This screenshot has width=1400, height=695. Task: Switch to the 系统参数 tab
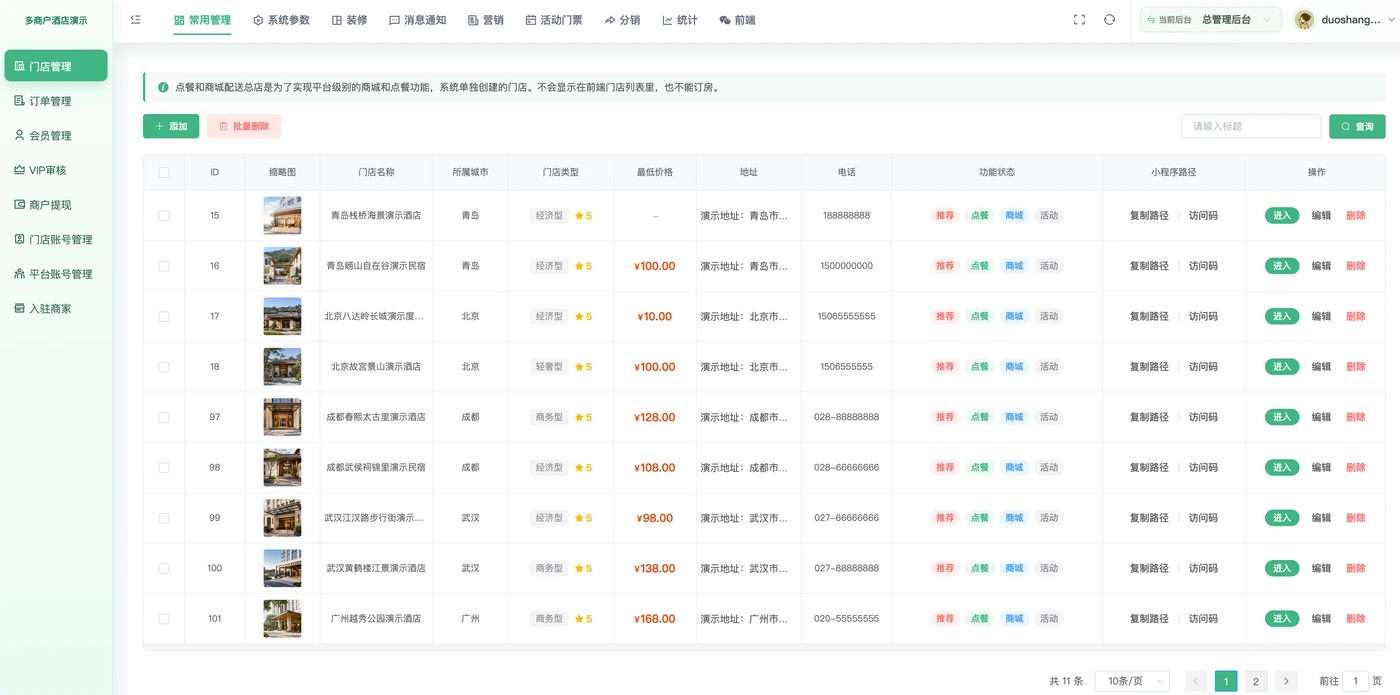281,20
